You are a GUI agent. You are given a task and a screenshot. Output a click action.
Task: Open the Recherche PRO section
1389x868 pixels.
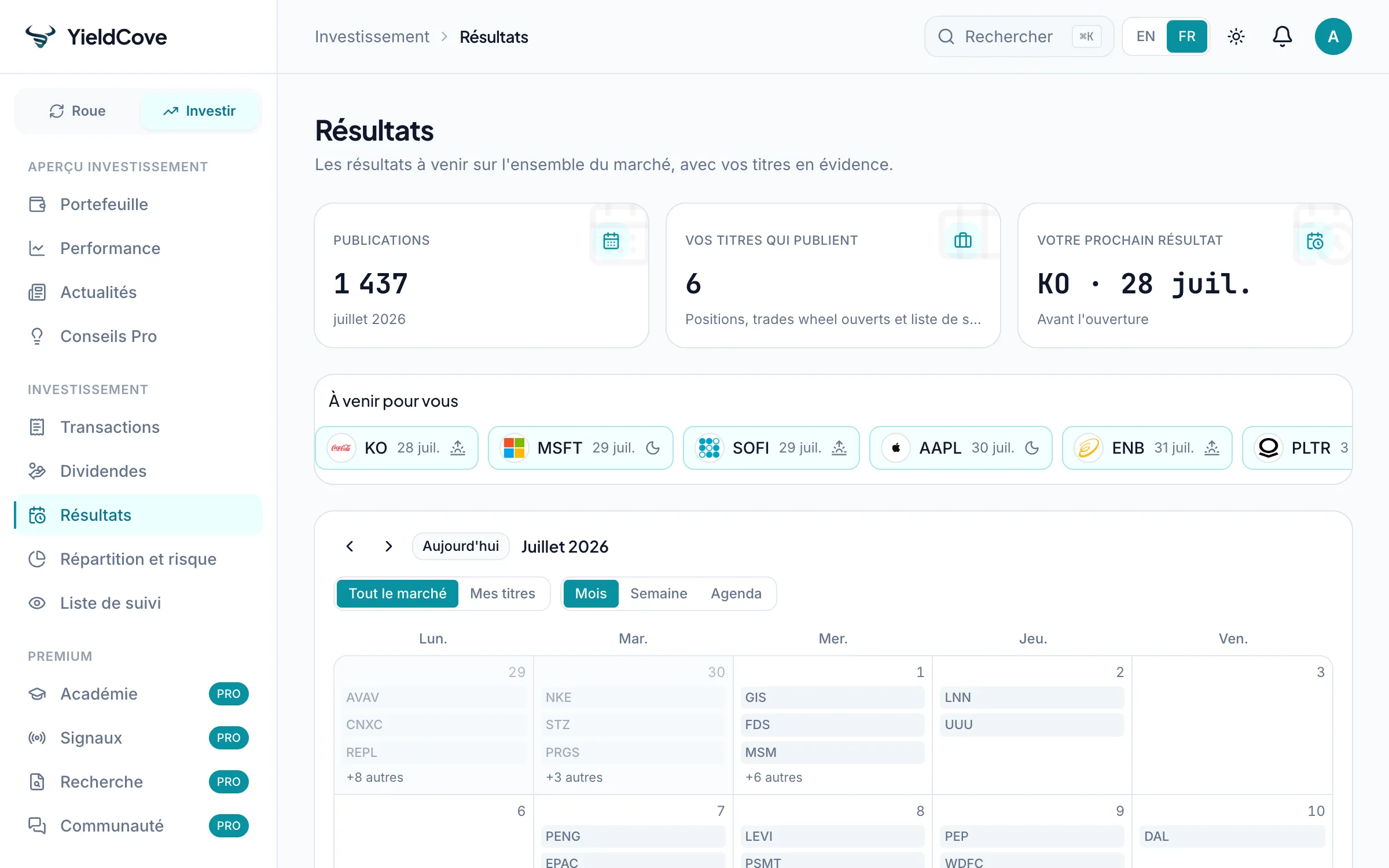tap(138, 782)
